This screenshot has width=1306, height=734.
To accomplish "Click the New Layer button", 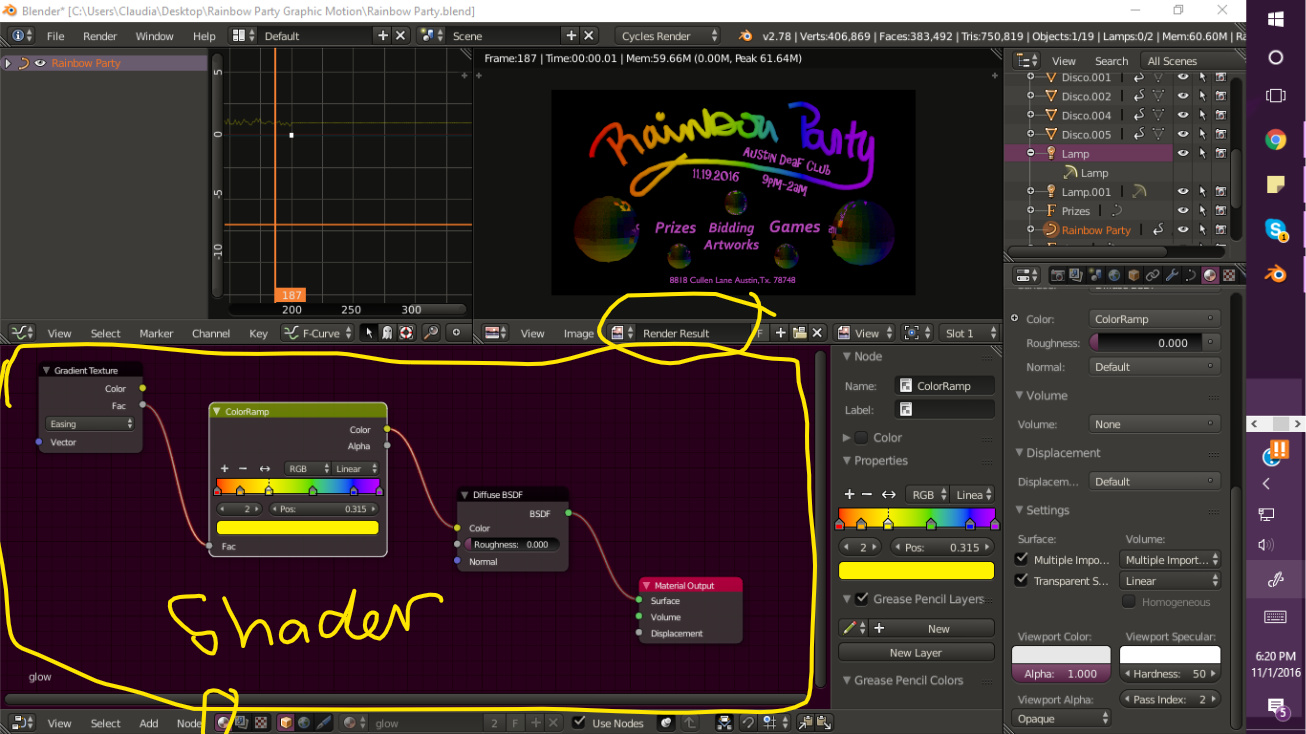I will [916, 652].
